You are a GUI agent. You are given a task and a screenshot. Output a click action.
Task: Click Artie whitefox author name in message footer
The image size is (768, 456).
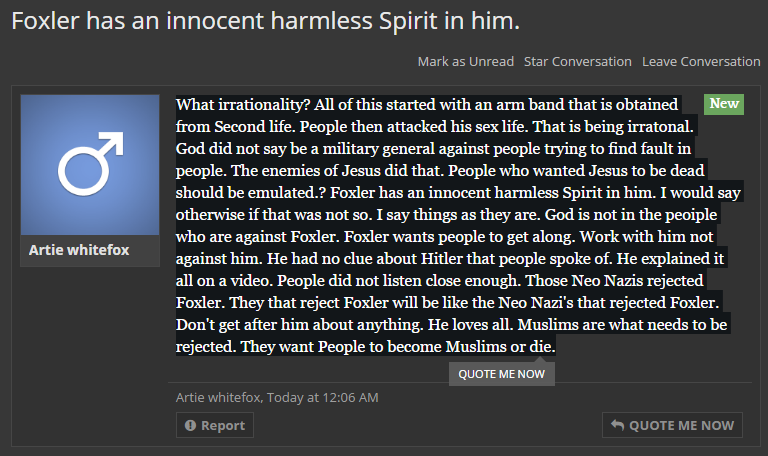pyautogui.click(x=218, y=397)
